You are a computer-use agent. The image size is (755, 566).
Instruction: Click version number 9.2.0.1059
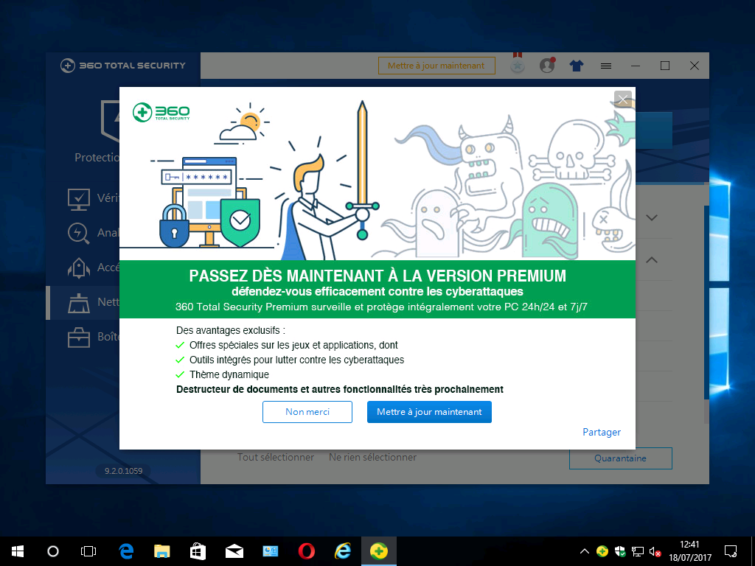point(123,471)
